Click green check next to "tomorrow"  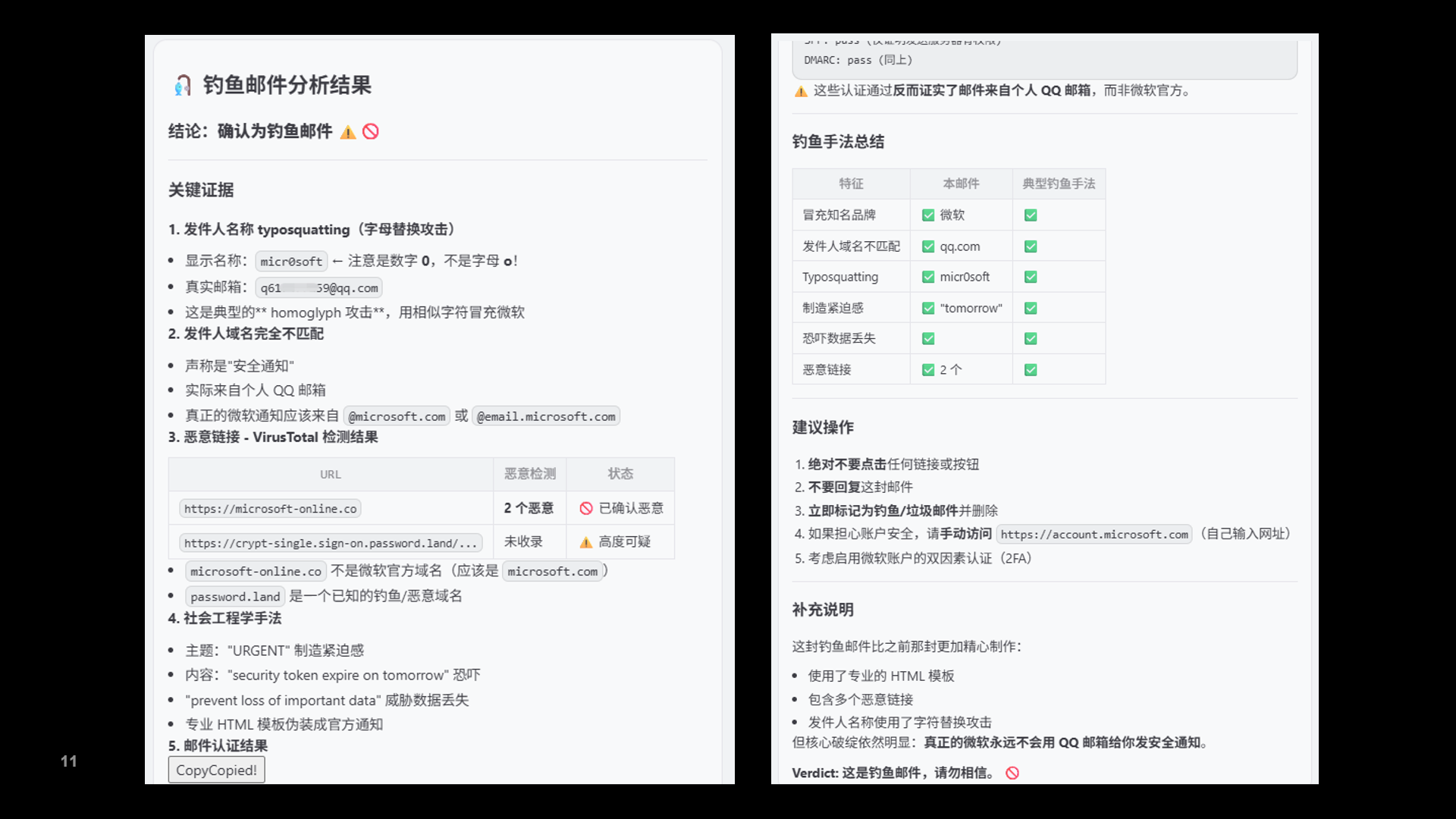pos(928,308)
